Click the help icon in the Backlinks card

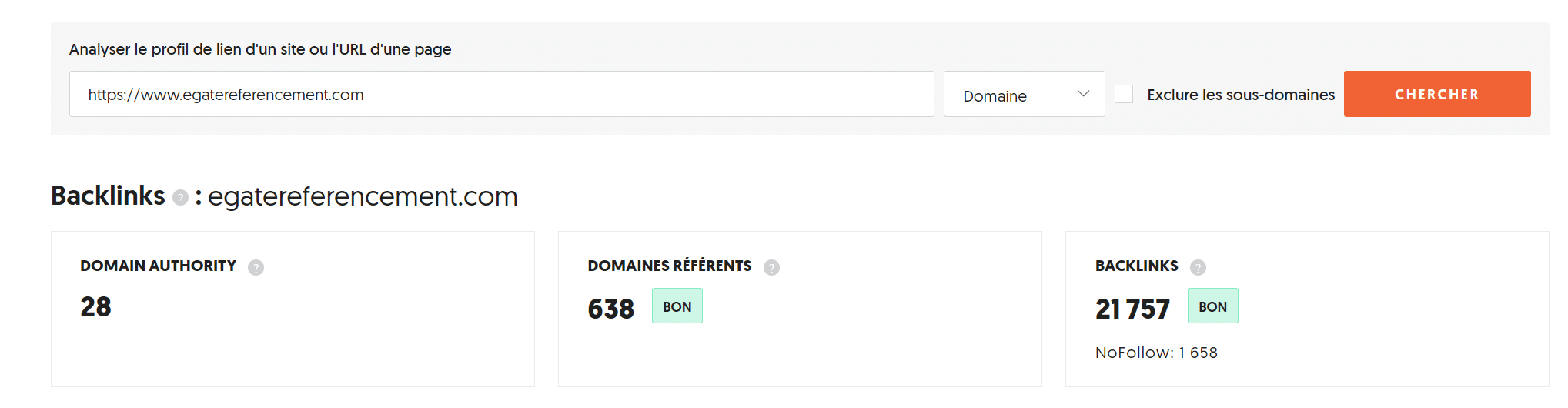click(x=1198, y=267)
